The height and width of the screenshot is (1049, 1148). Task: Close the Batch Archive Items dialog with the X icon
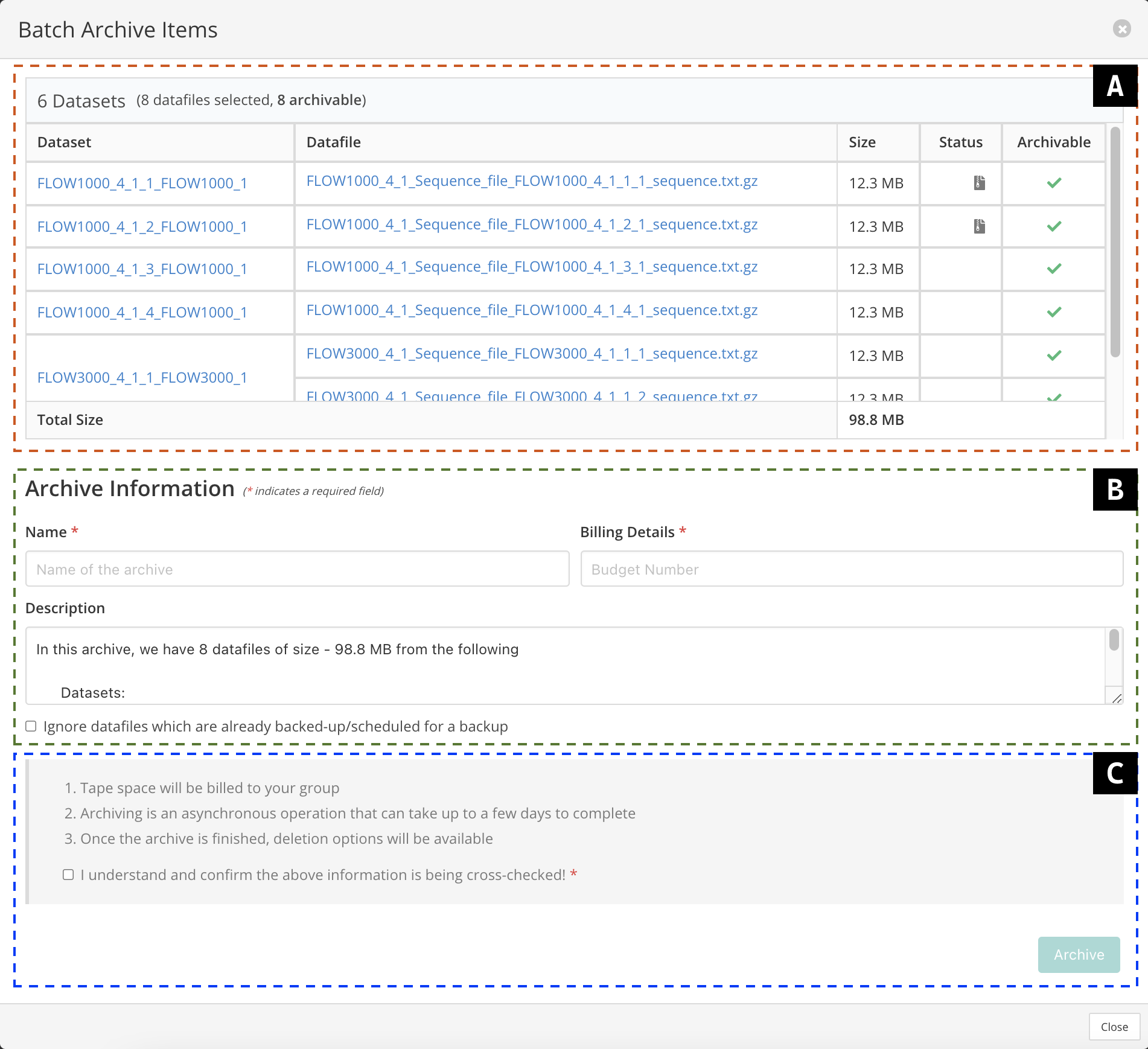click(x=1121, y=28)
